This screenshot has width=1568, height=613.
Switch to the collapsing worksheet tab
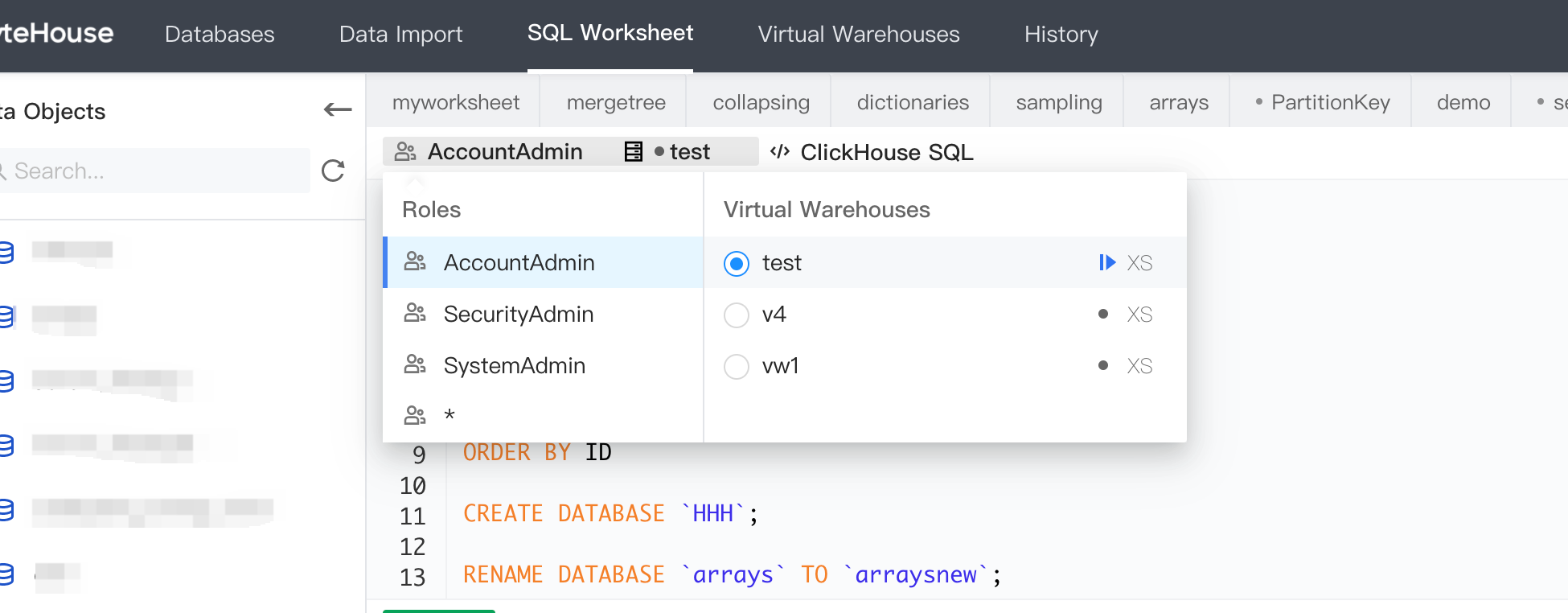tap(761, 102)
